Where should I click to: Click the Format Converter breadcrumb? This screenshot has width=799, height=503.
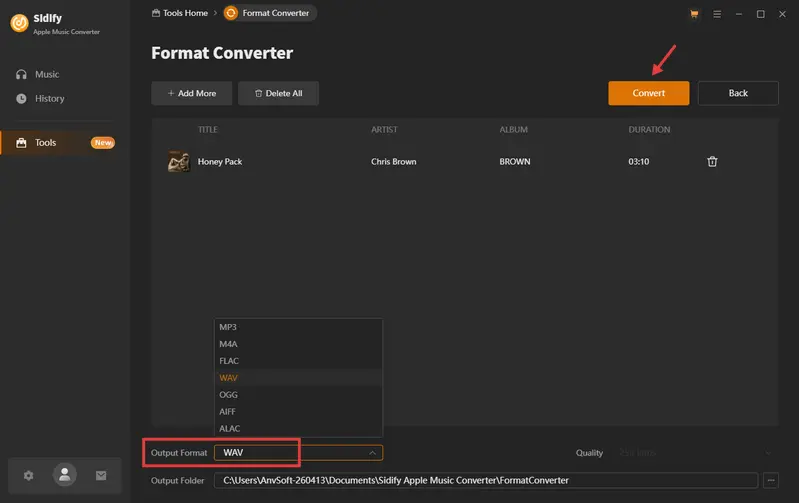[270, 13]
